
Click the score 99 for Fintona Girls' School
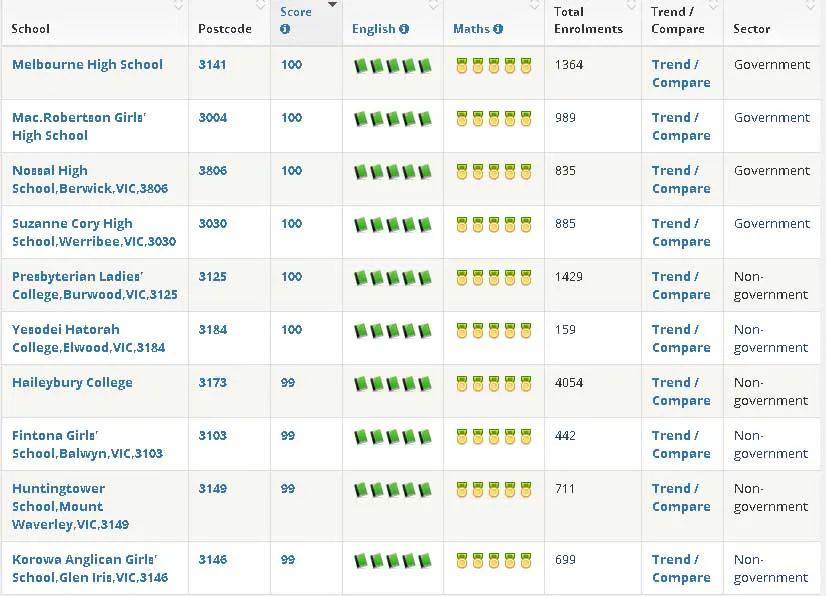tap(288, 435)
